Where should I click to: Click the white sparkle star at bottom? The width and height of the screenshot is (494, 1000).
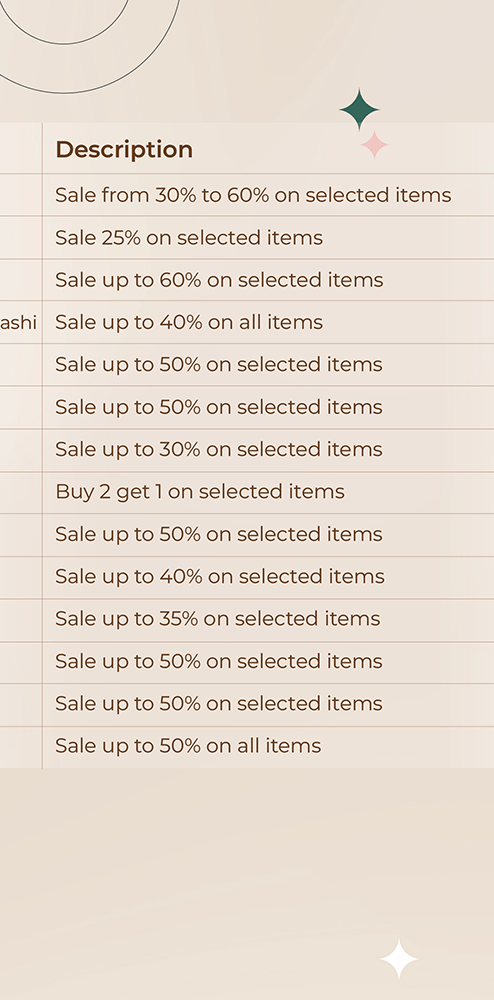[x=399, y=959]
